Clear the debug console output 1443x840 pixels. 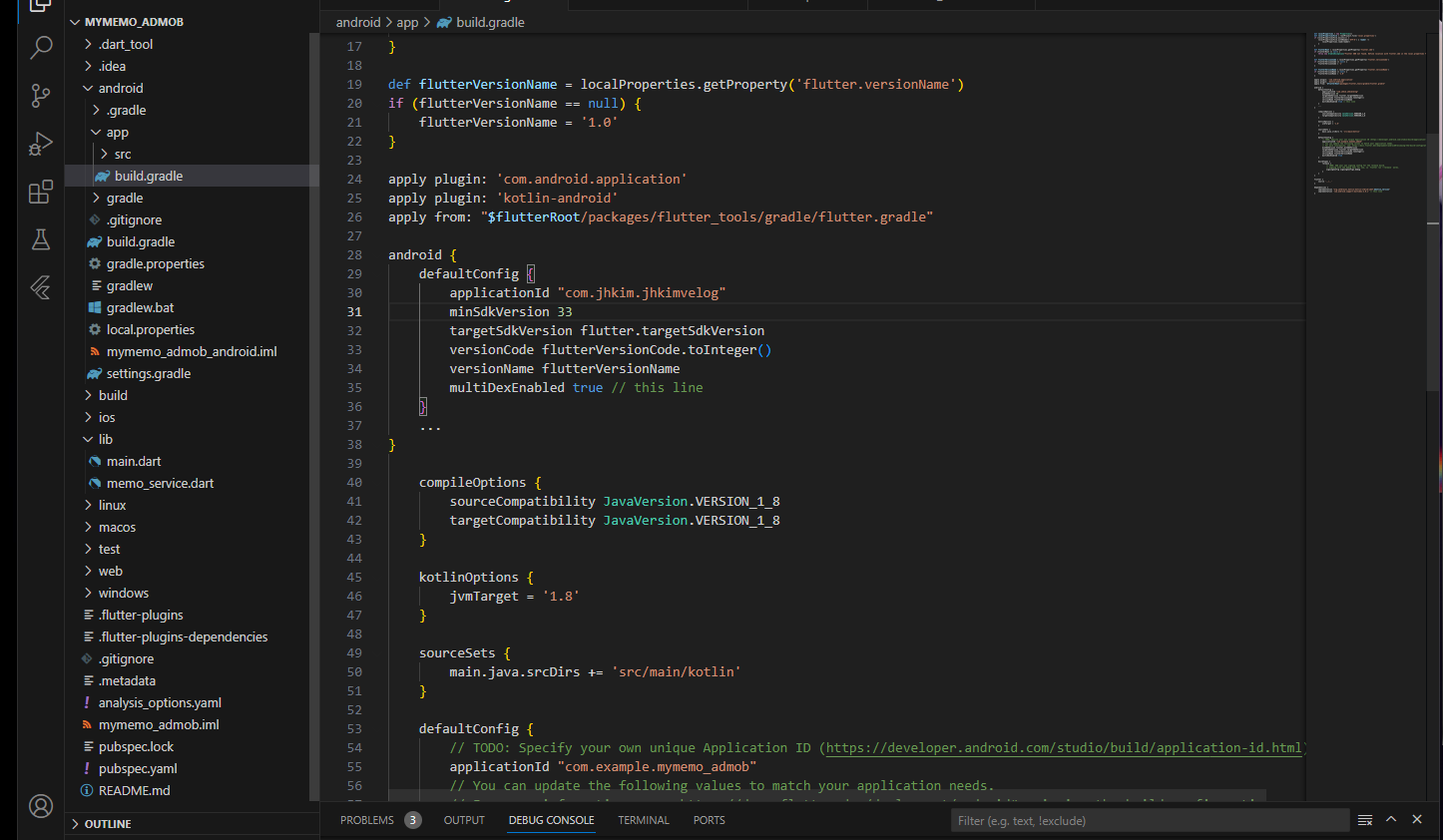[x=1365, y=820]
